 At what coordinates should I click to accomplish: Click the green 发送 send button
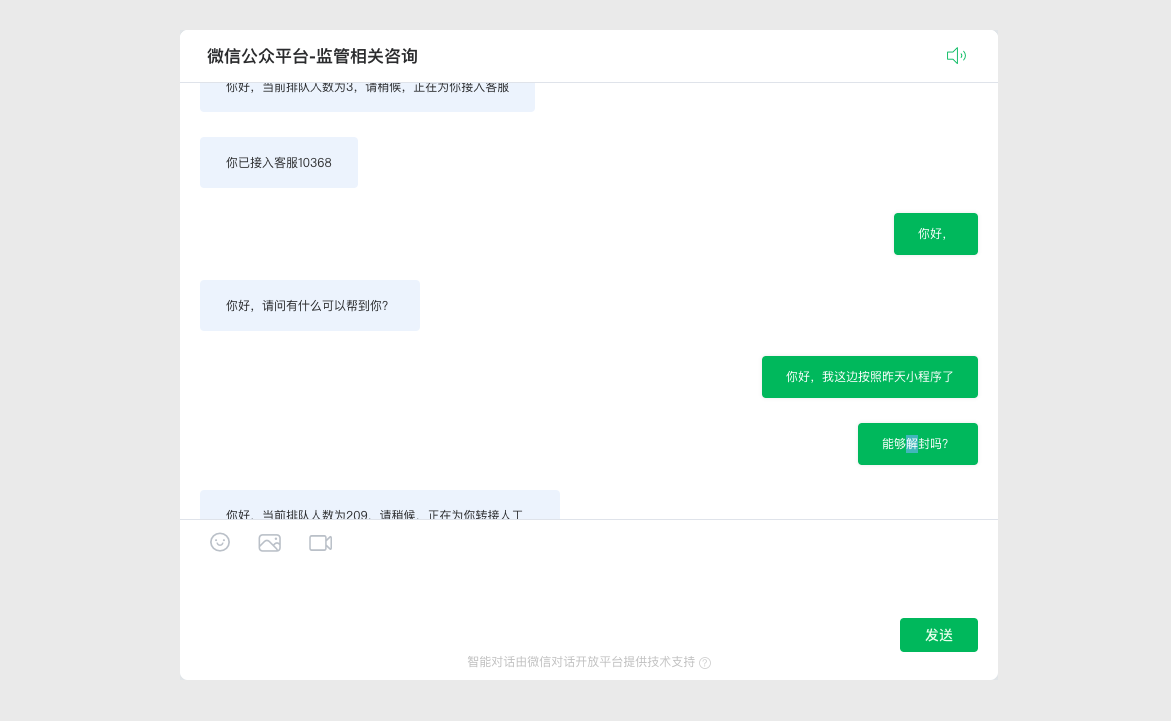(939, 635)
